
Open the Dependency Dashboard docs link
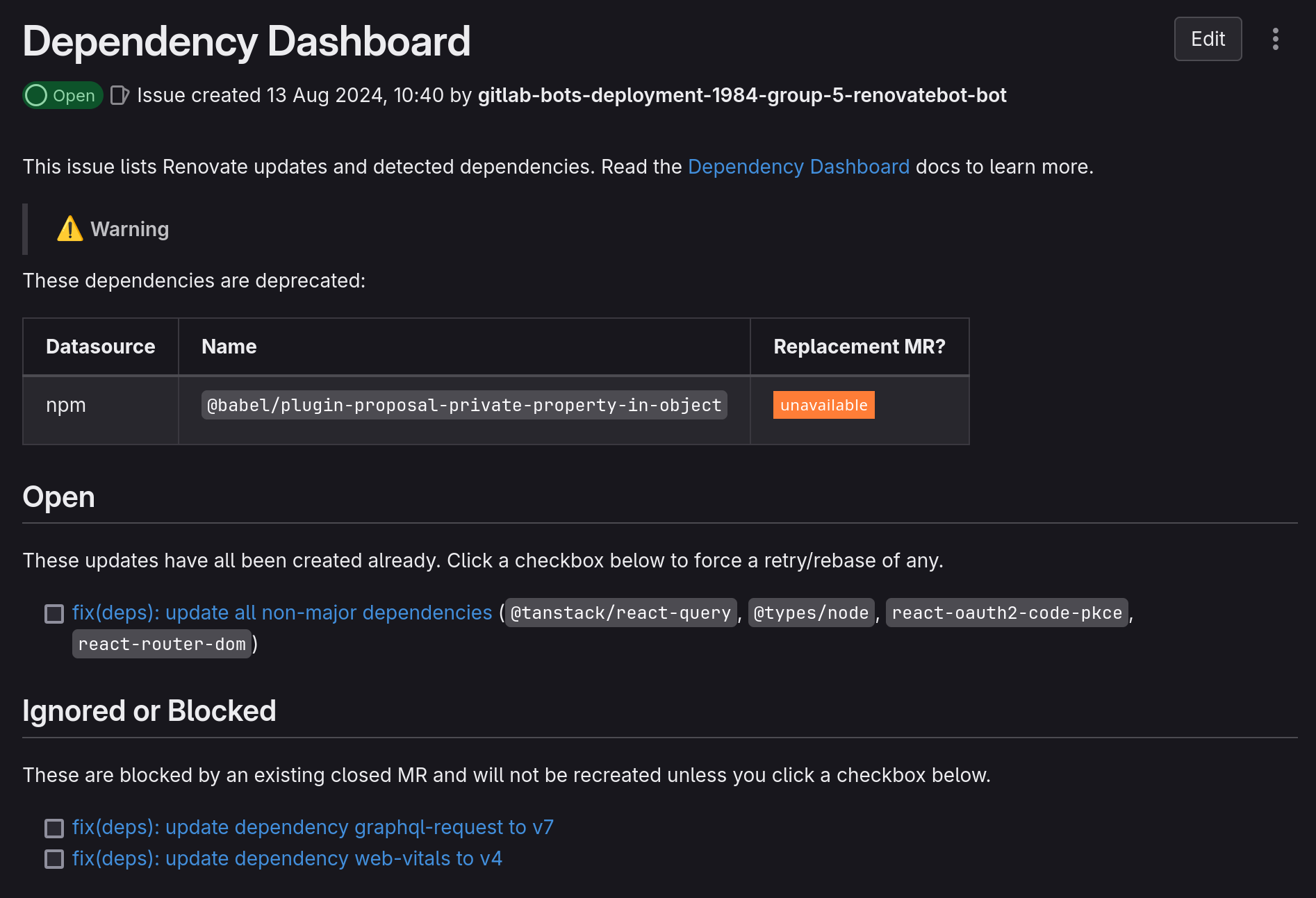tap(798, 167)
